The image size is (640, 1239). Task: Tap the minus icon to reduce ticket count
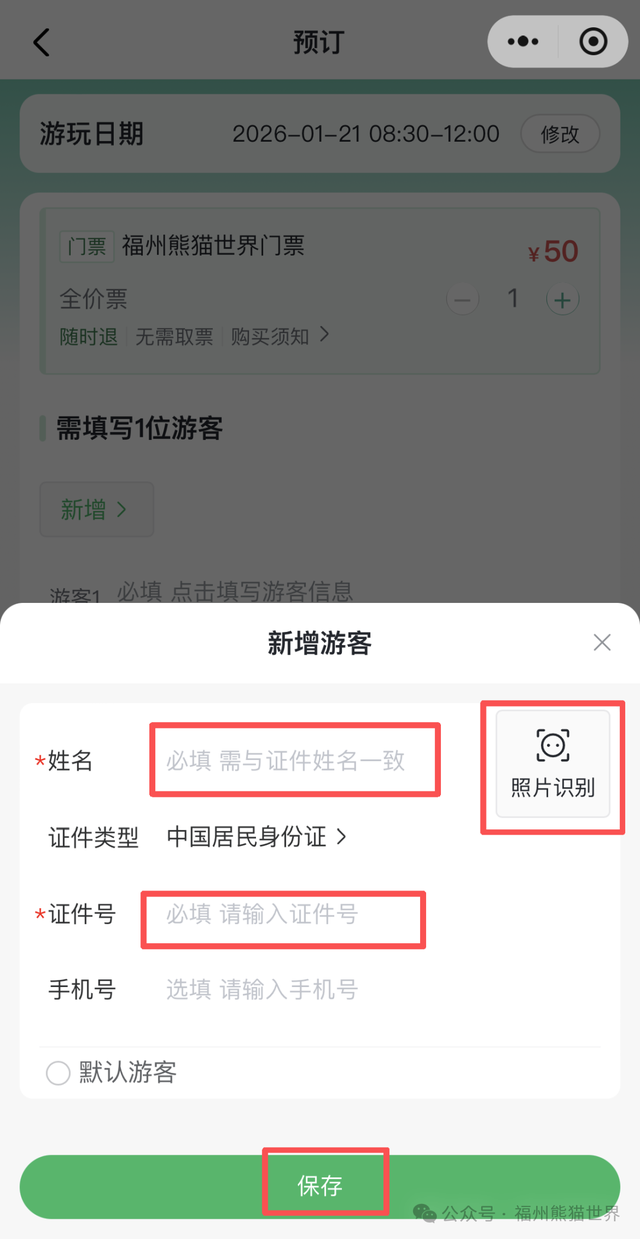click(462, 299)
